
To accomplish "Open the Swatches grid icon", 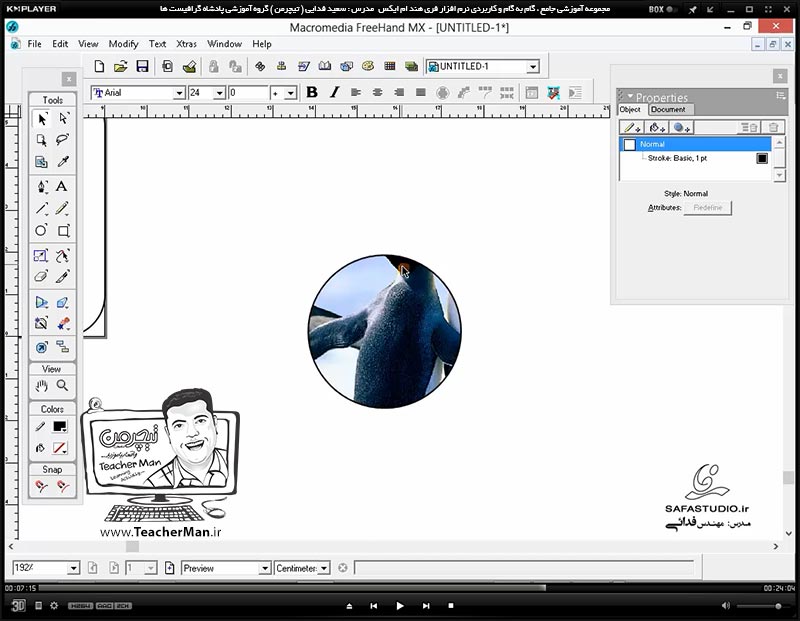I will point(390,66).
